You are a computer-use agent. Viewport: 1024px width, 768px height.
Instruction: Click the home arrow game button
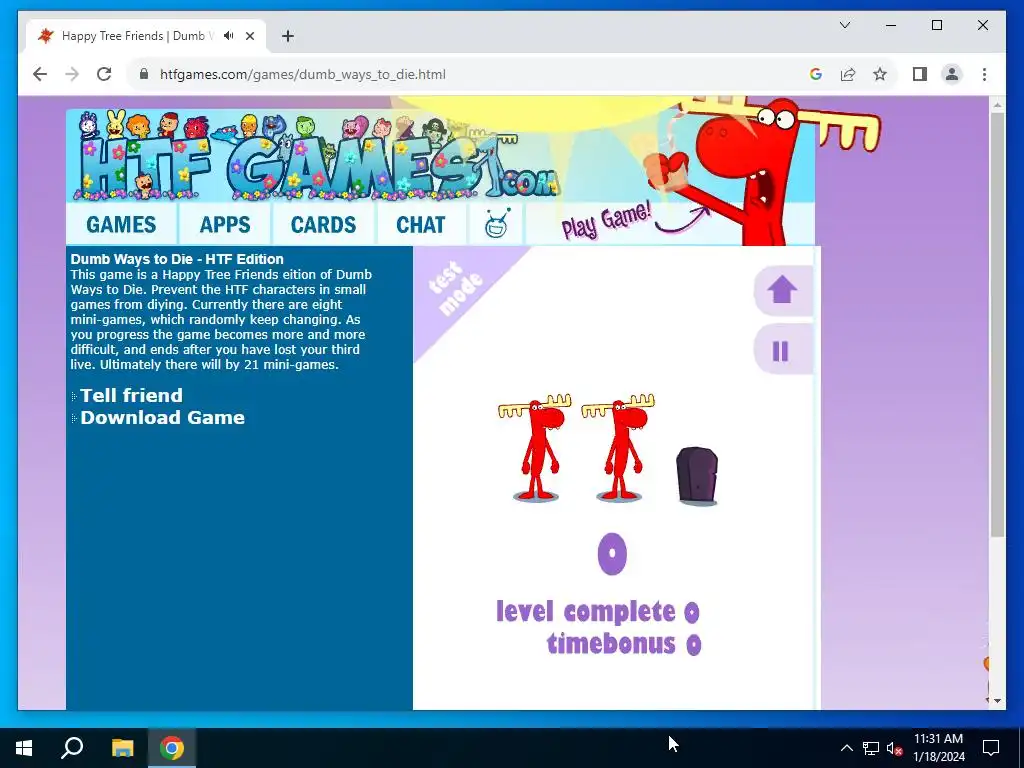(x=782, y=291)
